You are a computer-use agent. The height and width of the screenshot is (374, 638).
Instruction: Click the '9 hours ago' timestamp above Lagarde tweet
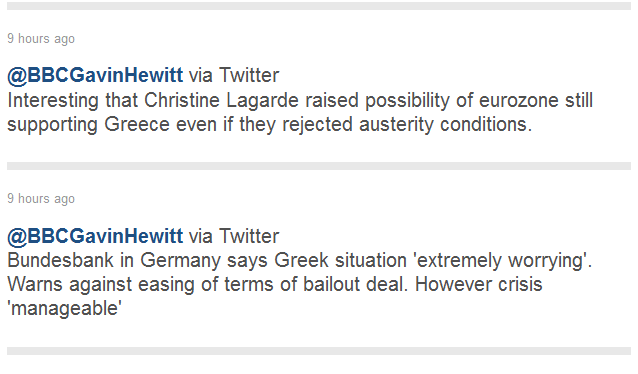click(41, 39)
